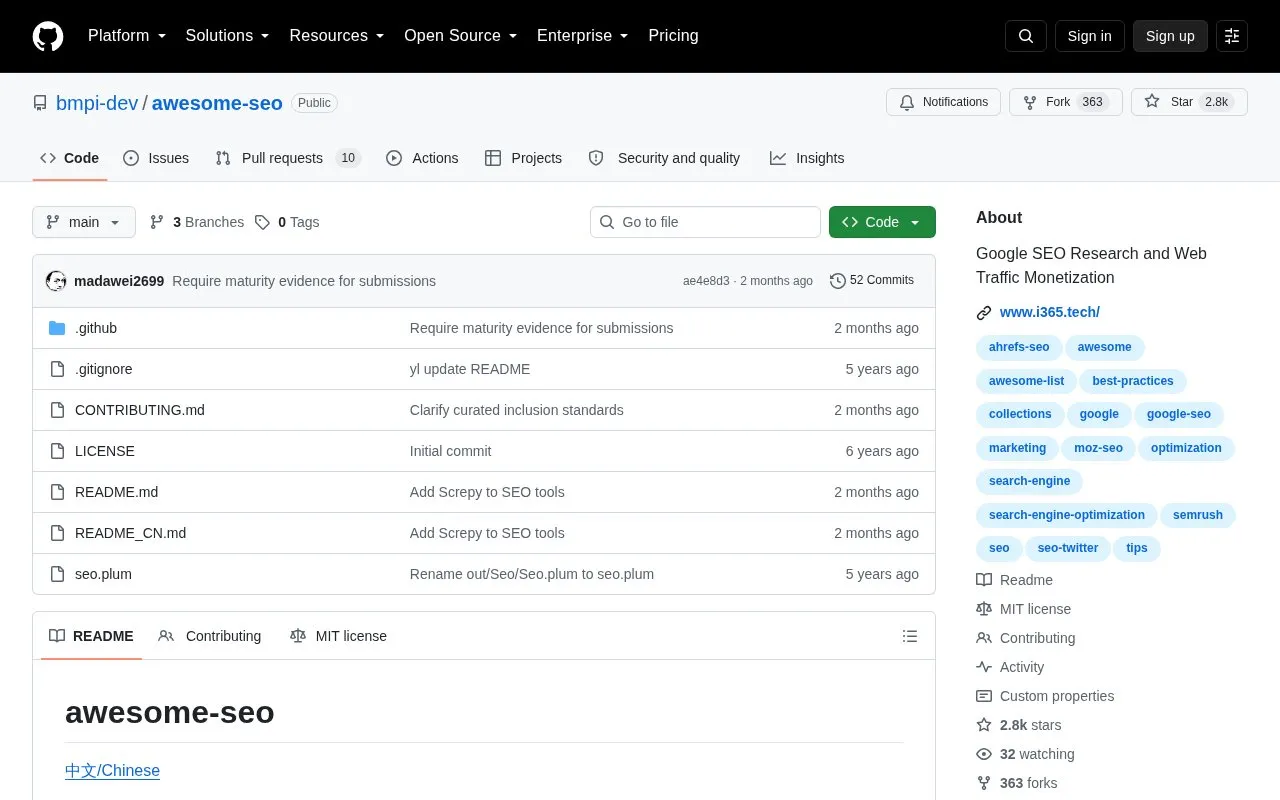Click the madawei2699 avatar image

tap(56, 281)
